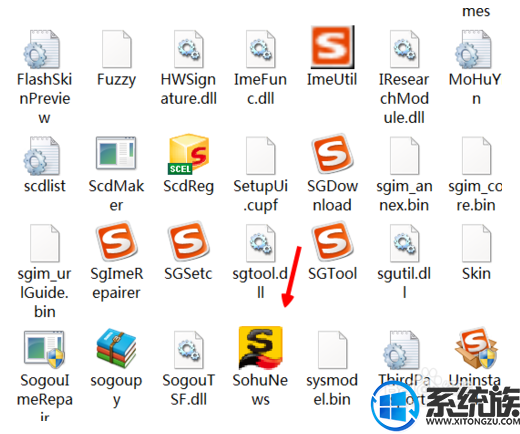Select the ImeFunc.dll file icon
Viewport: 520px width, 434px height.
pyautogui.click(x=261, y=49)
